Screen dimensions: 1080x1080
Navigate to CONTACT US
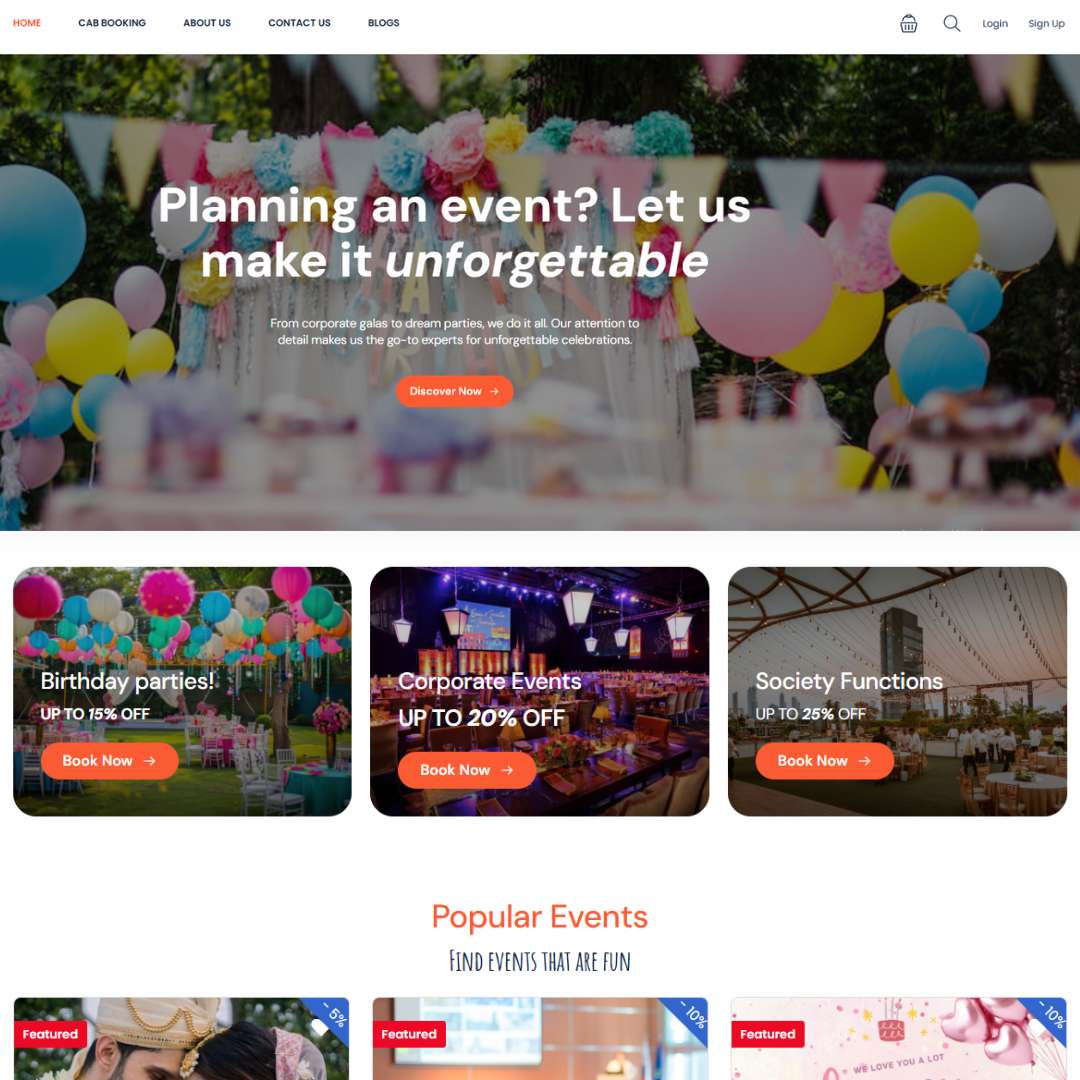click(300, 23)
